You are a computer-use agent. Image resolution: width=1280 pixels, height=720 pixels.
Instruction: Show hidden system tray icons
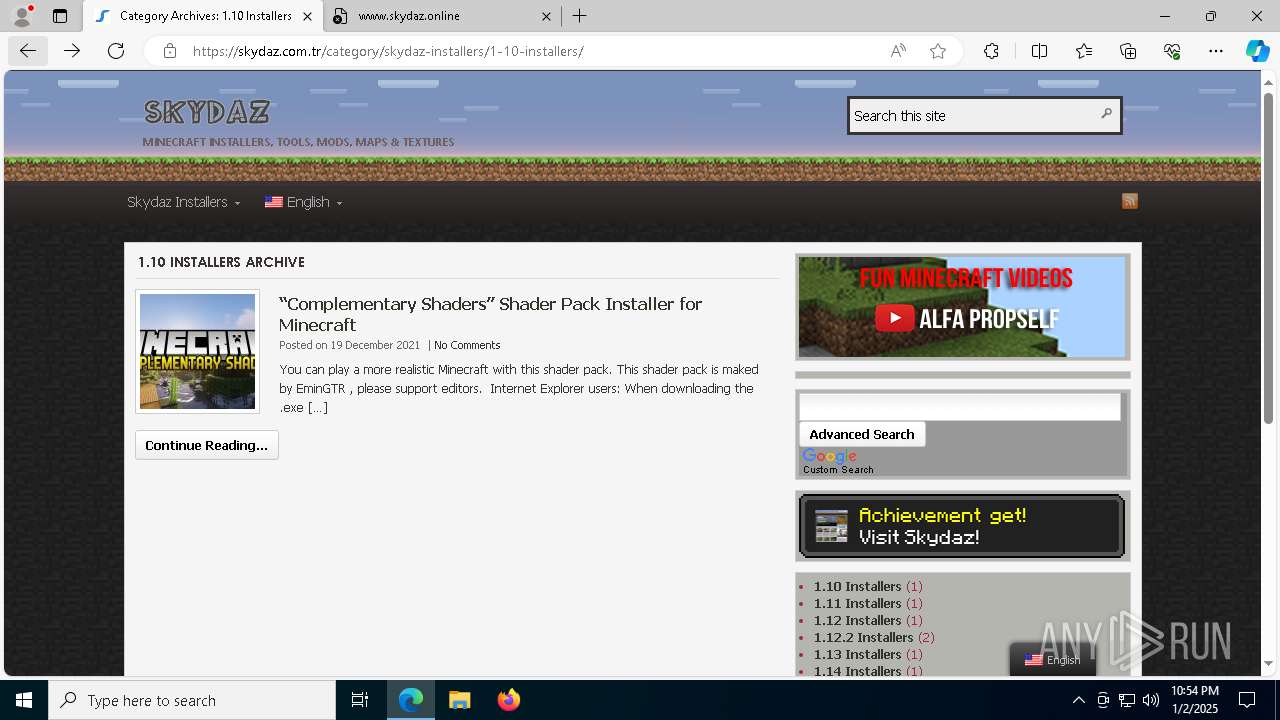[1078, 700]
